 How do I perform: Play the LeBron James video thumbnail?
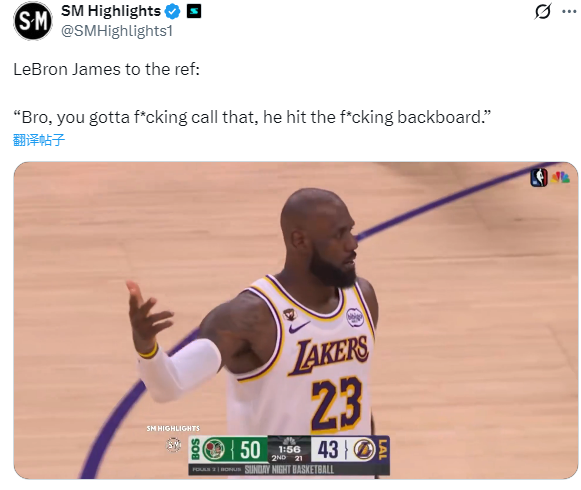(296, 320)
